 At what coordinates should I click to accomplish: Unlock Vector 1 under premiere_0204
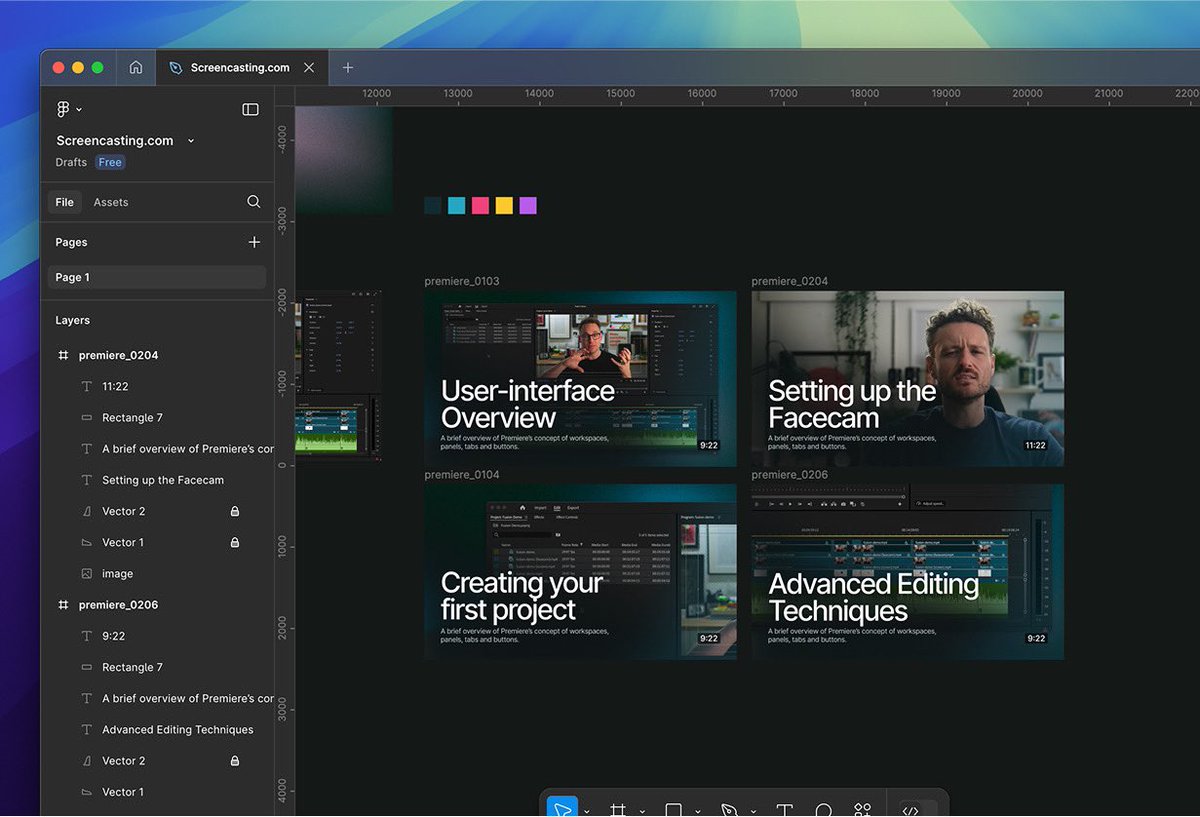(x=235, y=542)
